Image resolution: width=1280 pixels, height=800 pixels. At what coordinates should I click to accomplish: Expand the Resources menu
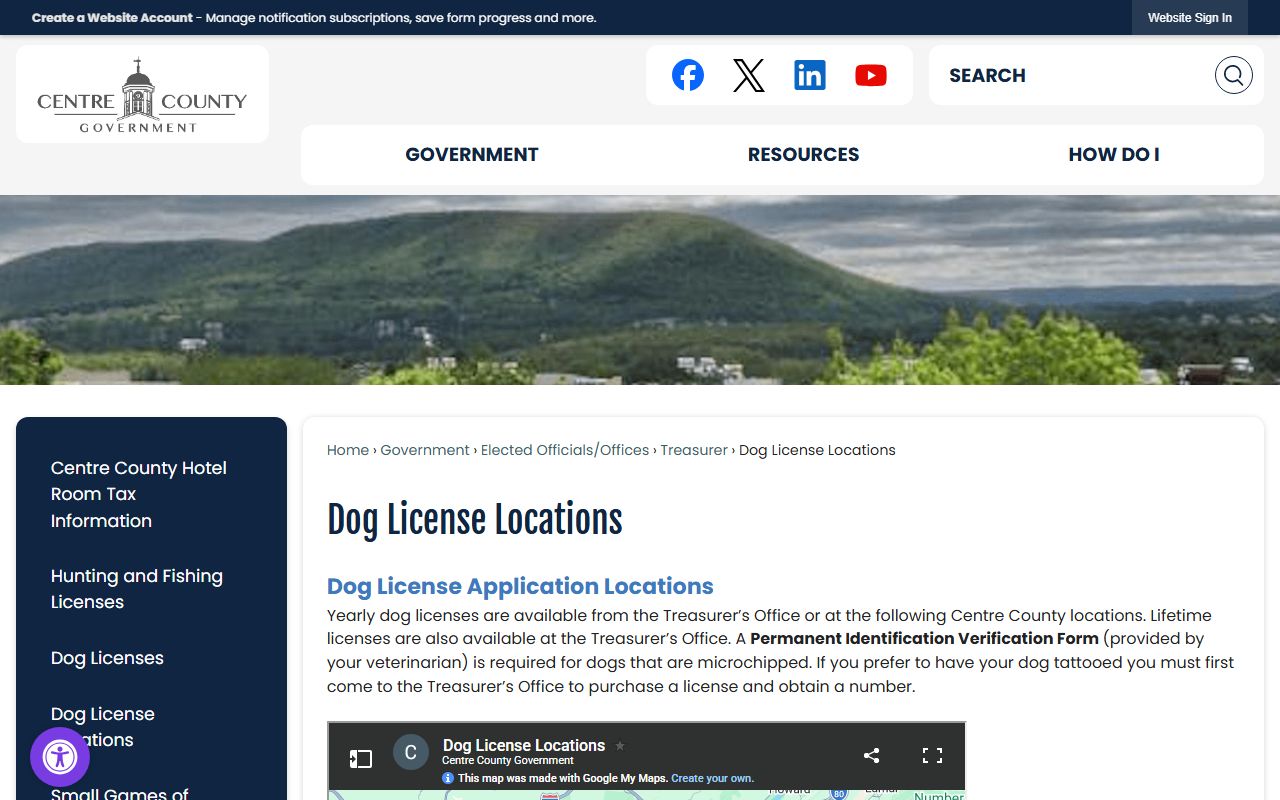[803, 155]
